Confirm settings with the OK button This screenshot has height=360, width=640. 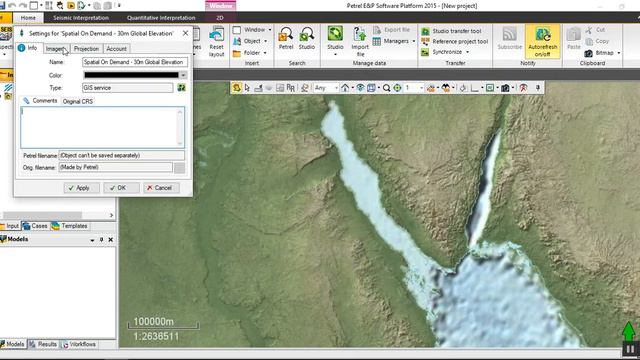(121, 188)
